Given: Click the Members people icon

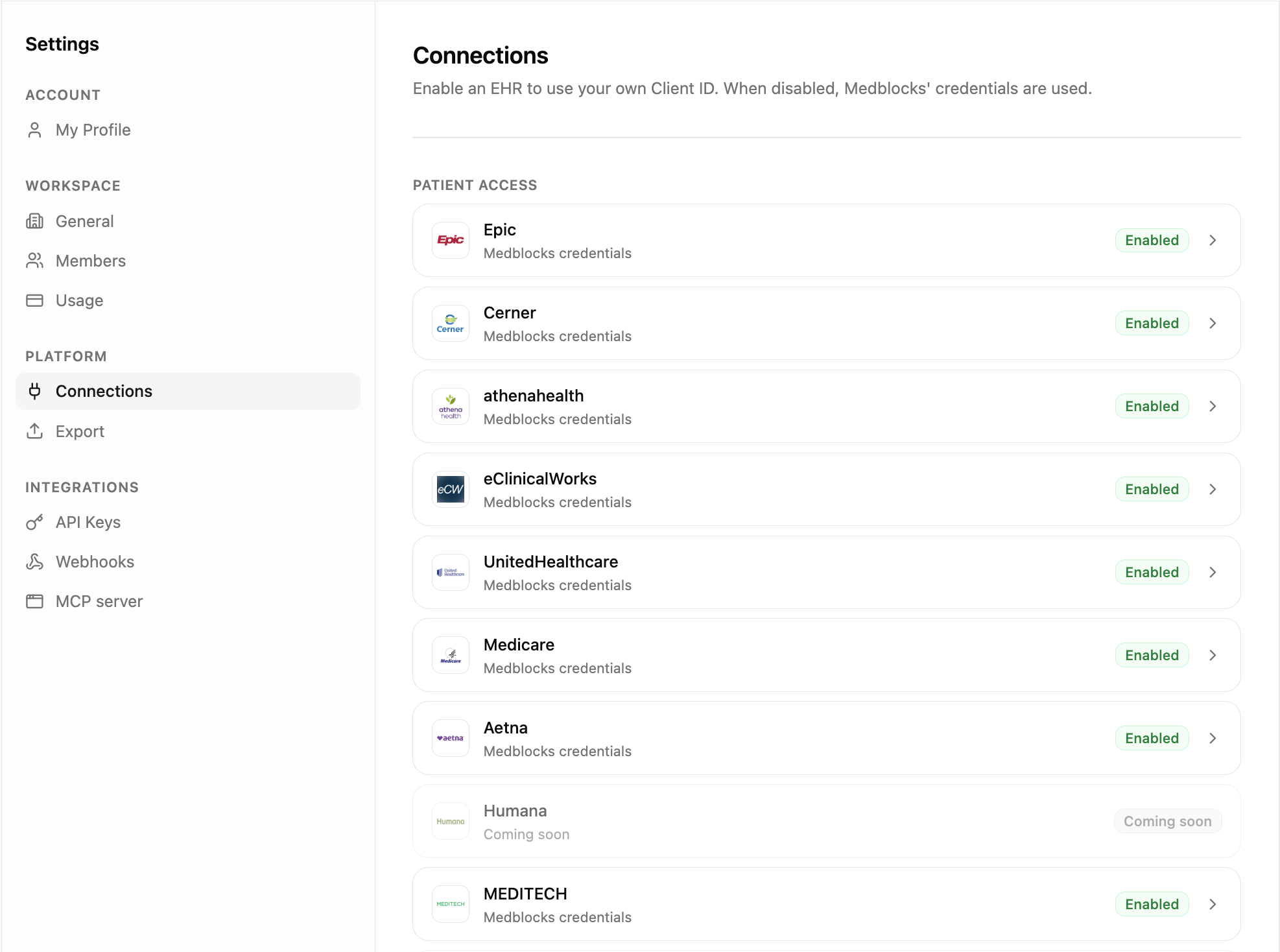Looking at the screenshot, I should pyautogui.click(x=34, y=261).
